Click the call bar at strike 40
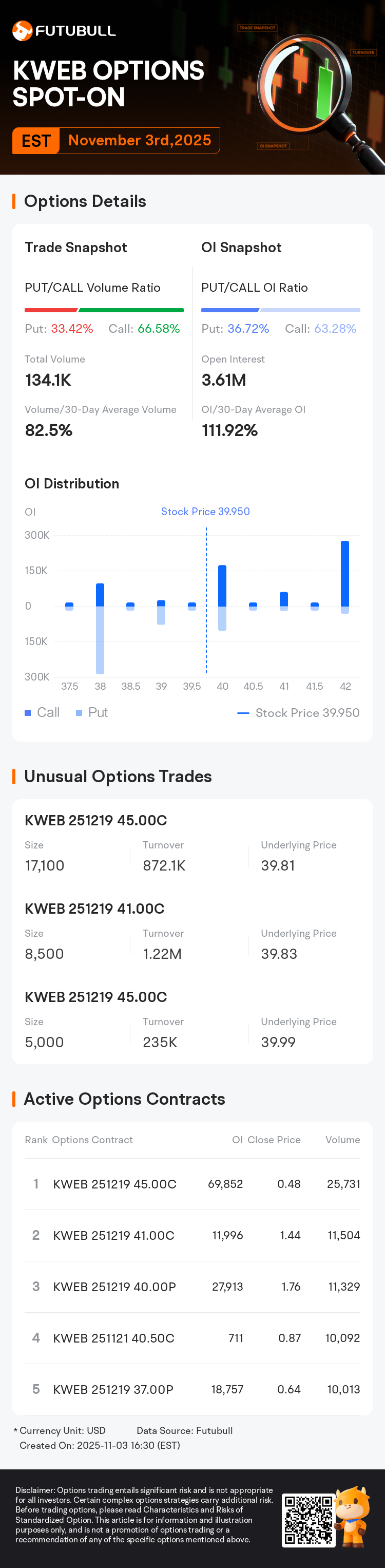 (x=222, y=585)
